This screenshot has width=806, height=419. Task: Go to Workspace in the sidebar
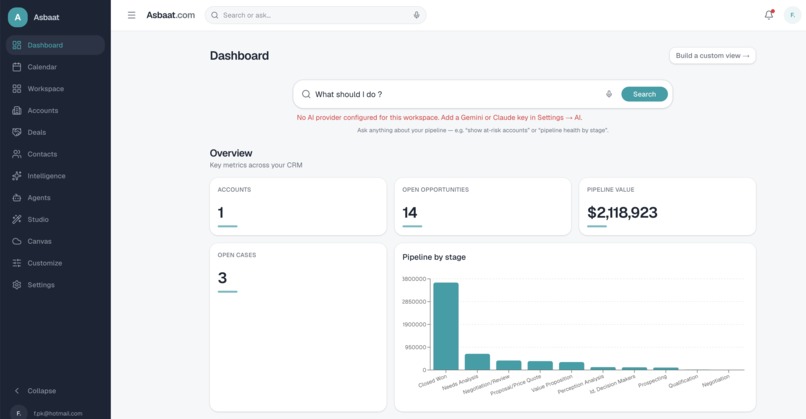(56, 89)
